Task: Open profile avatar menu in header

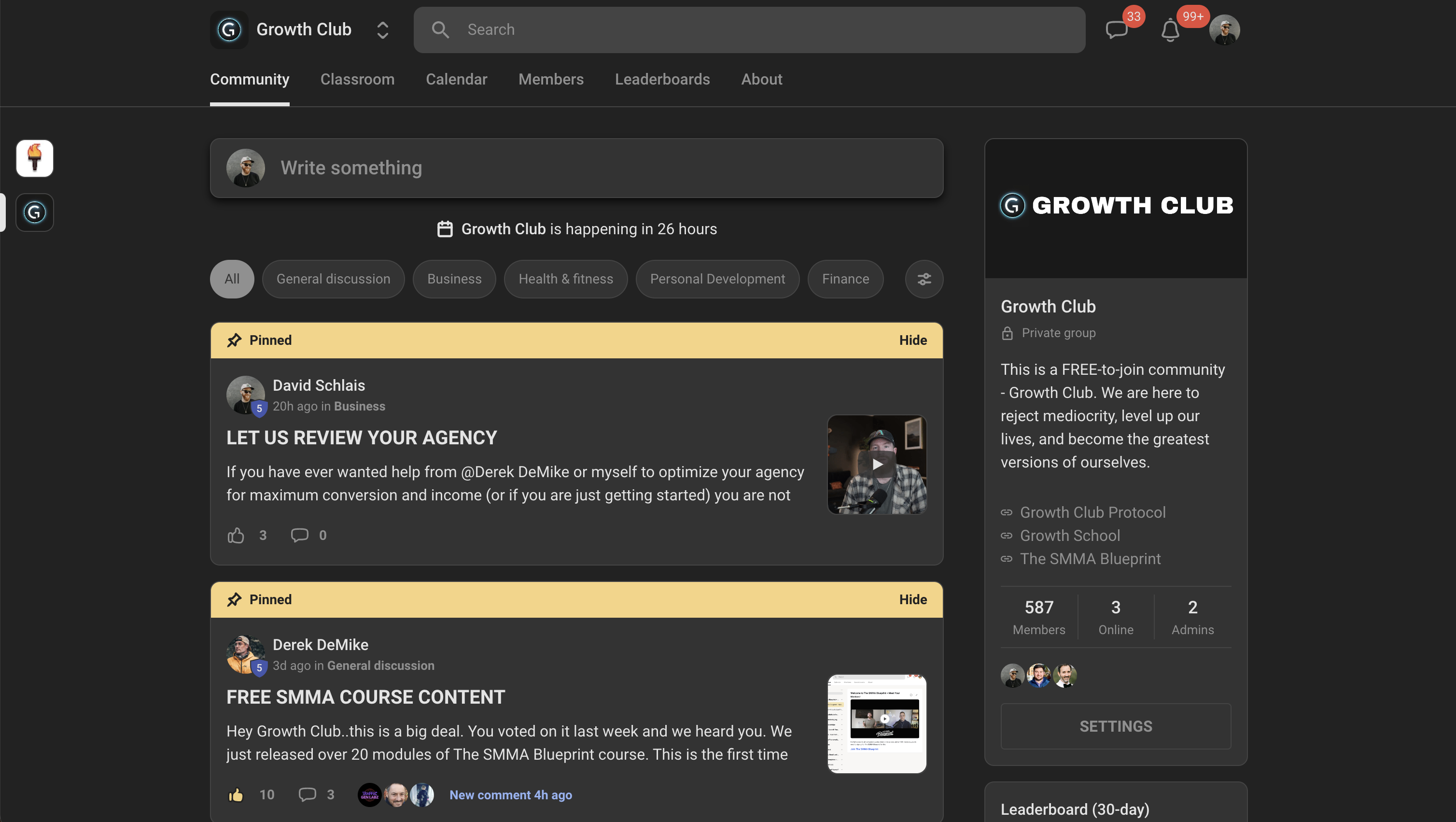Action: coord(1224,30)
